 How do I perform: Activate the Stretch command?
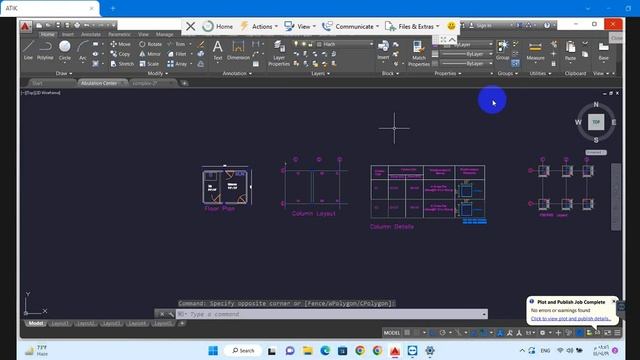(122, 64)
